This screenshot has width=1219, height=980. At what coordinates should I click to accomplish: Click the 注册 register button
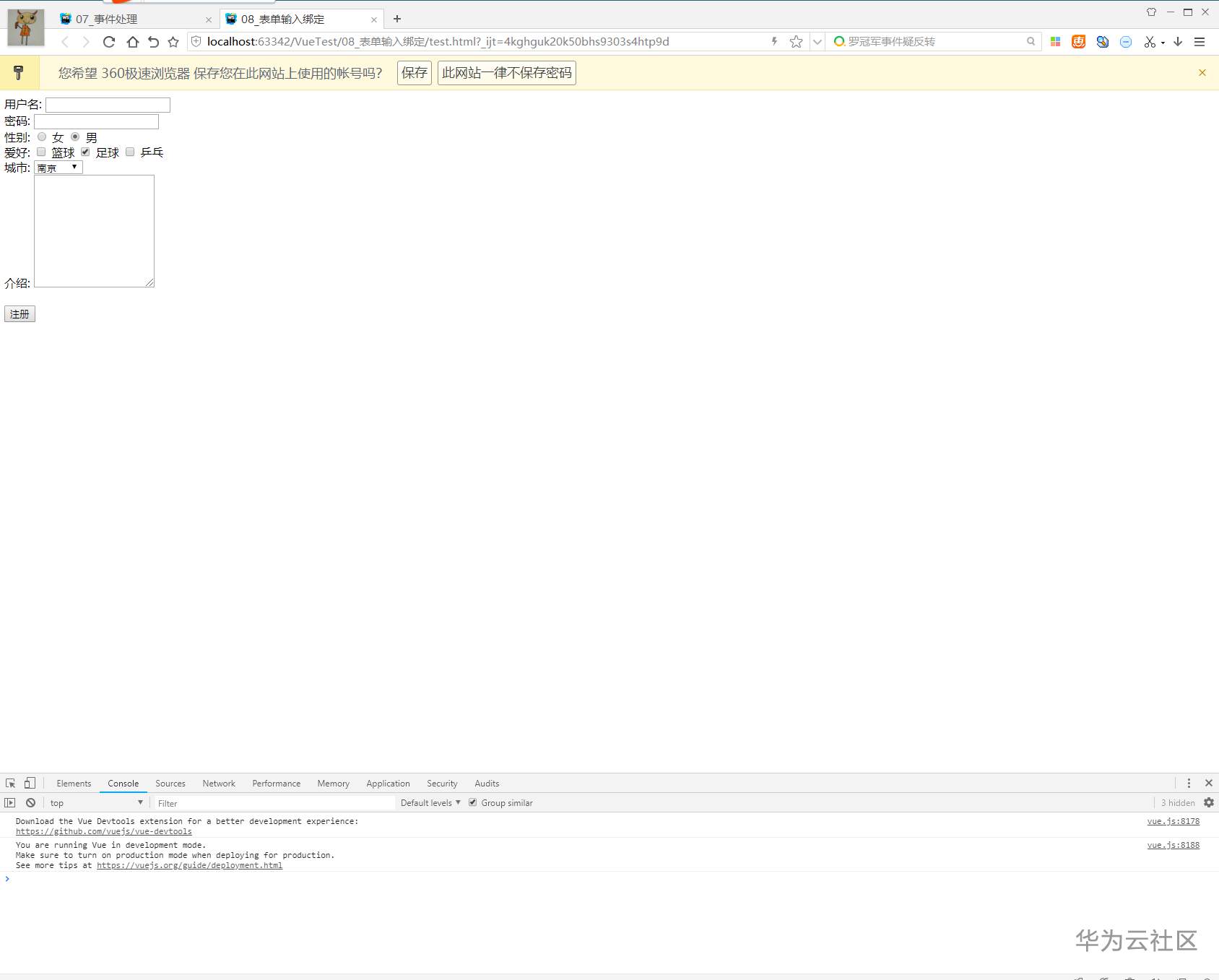tap(19, 314)
